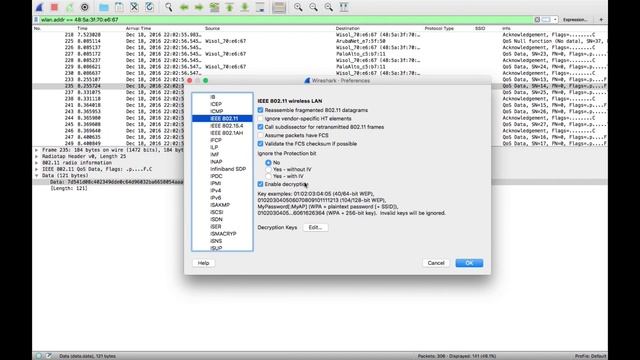Close the capture file

[x=134, y=7]
